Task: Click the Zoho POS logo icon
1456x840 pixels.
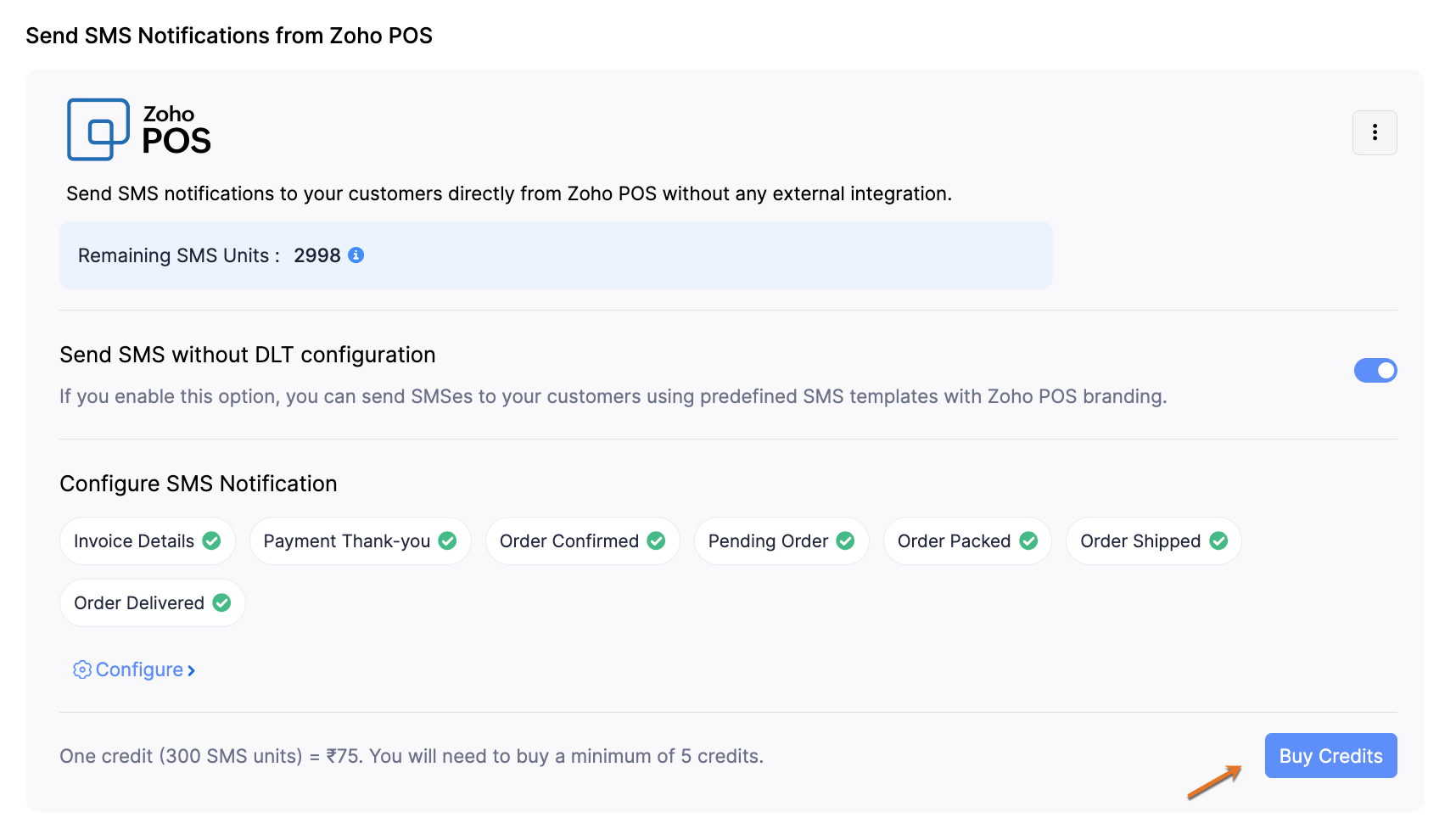Action: pyautogui.click(x=98, y=130)
